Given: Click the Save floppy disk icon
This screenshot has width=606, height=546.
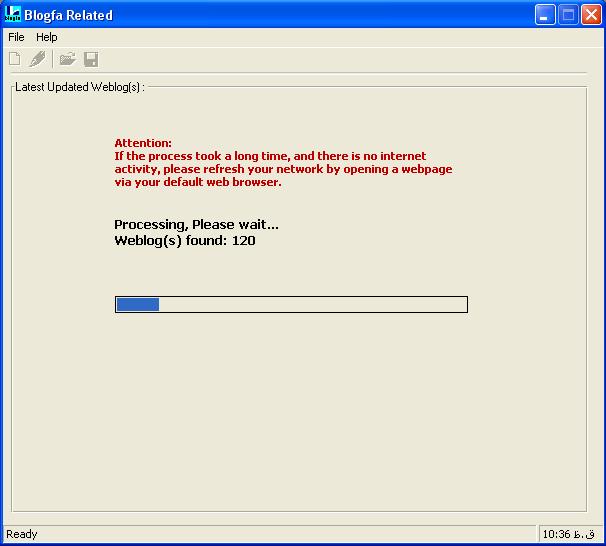Looking at the screenshot, I should [91, 59].
